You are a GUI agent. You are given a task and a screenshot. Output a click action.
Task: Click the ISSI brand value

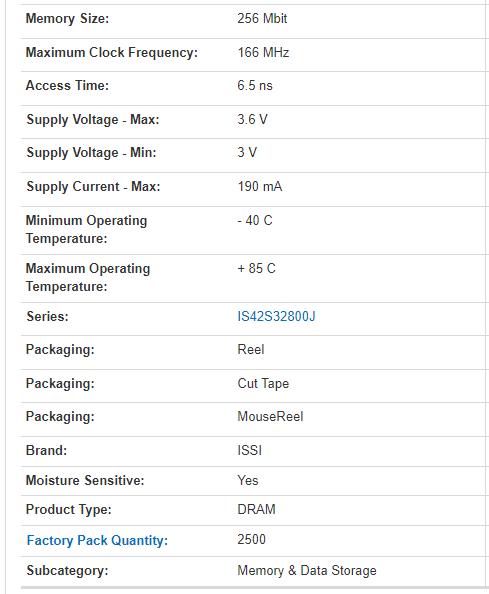(x=250, y=450)
